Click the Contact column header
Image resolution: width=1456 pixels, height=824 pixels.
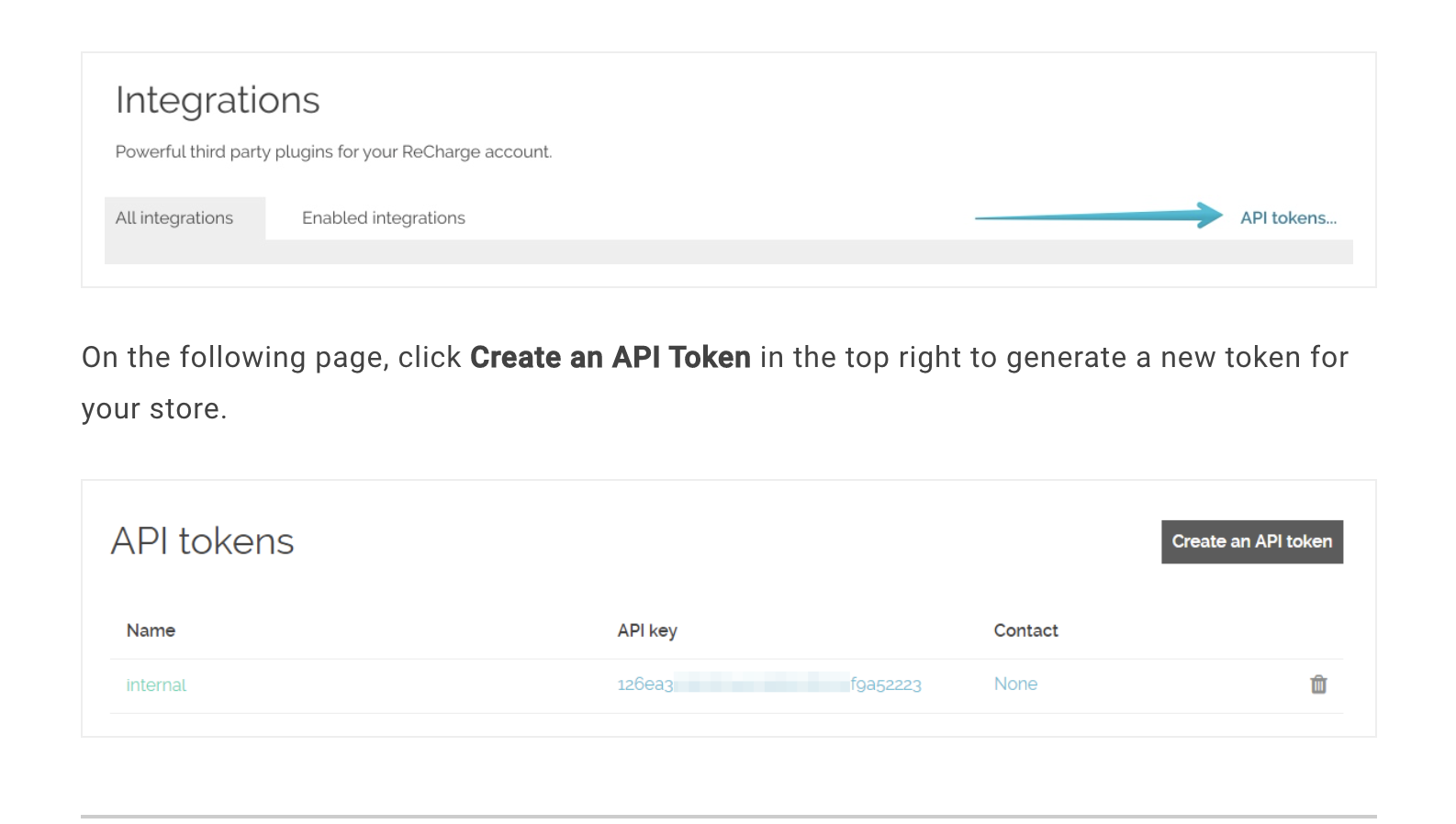click(1025, 631)
